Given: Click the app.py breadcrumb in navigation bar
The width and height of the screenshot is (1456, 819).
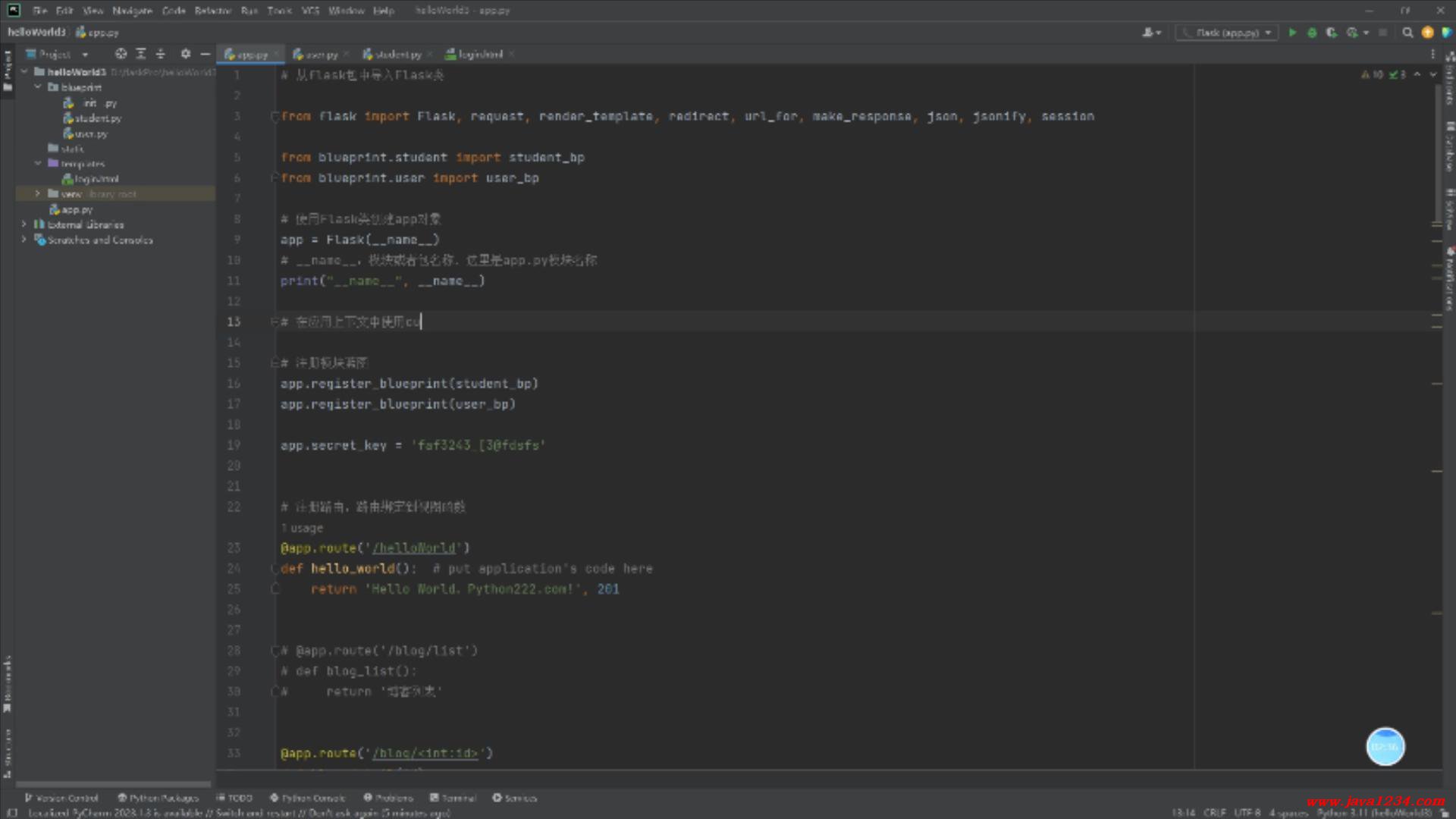Looking at the screenshot, I should (97, 33).
